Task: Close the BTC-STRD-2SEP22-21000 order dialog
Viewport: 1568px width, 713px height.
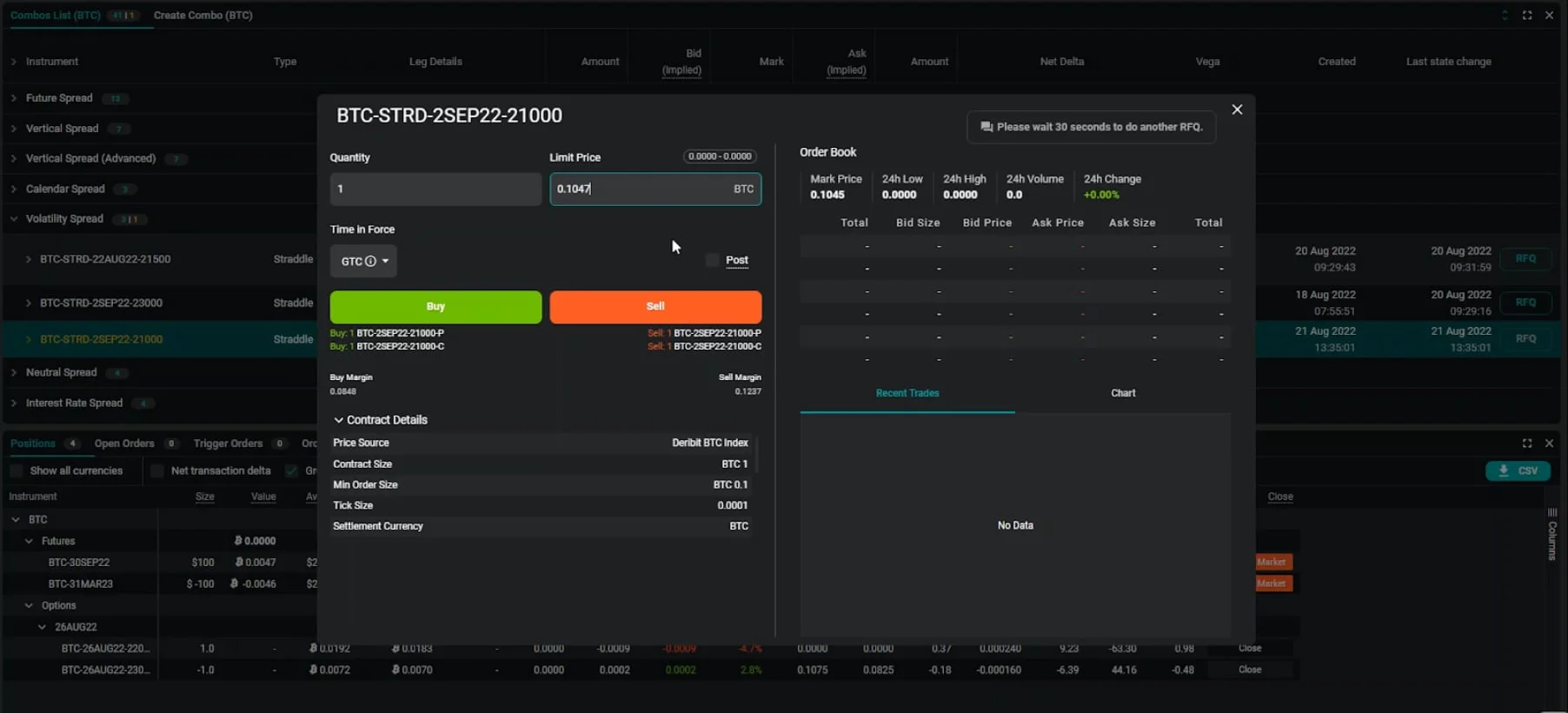Action: [1237, 110]
